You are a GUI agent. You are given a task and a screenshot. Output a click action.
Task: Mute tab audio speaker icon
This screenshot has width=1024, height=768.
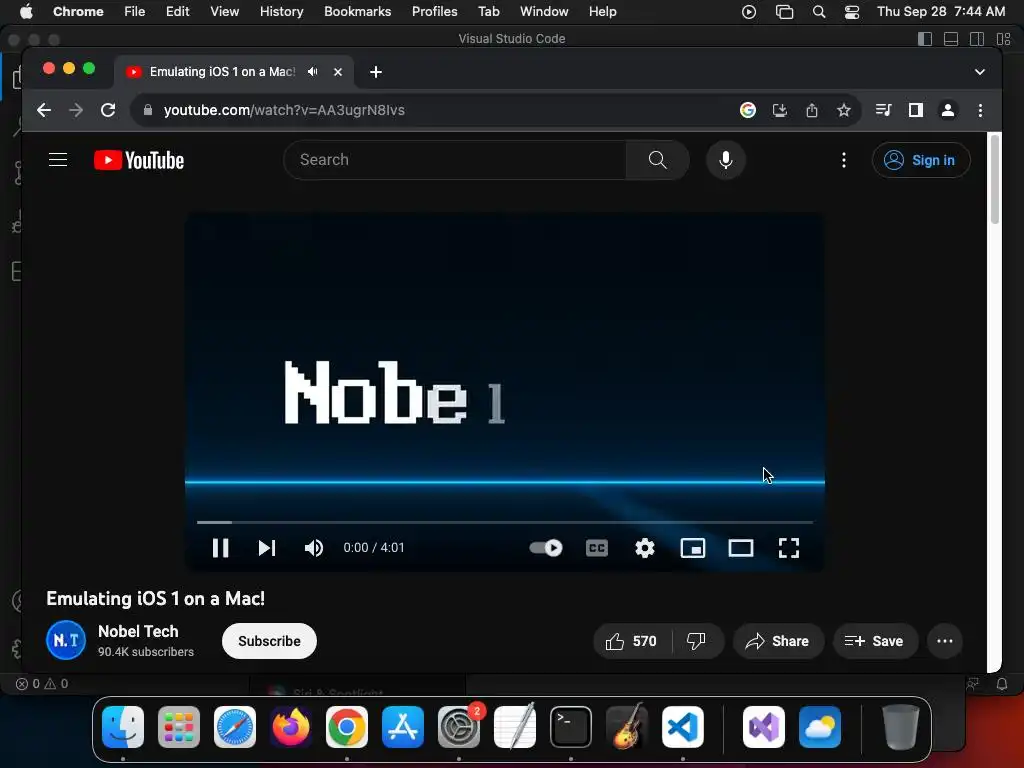click(313, 72)
